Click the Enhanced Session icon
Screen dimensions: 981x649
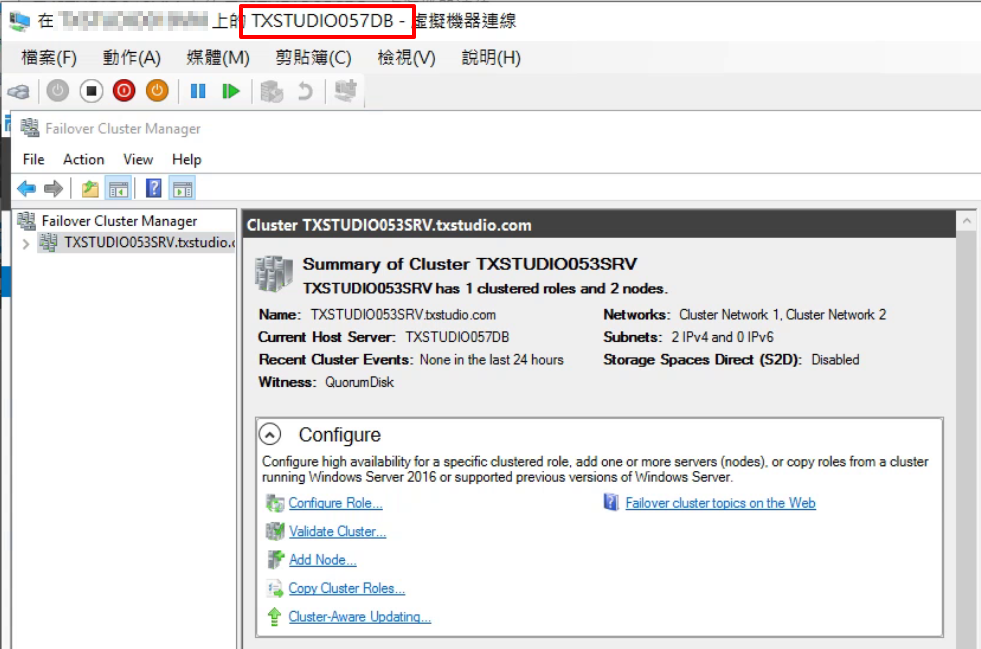tap(345, 91)
